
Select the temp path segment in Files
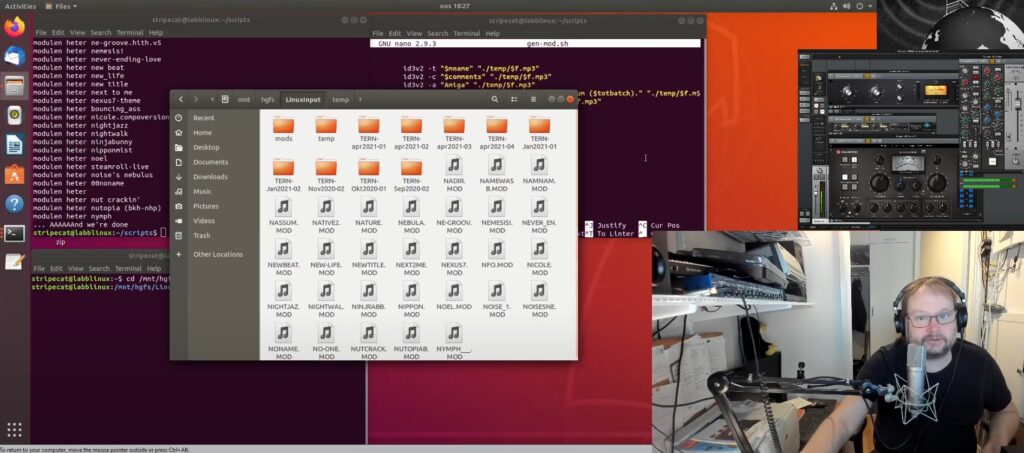[x=340, y=99]
